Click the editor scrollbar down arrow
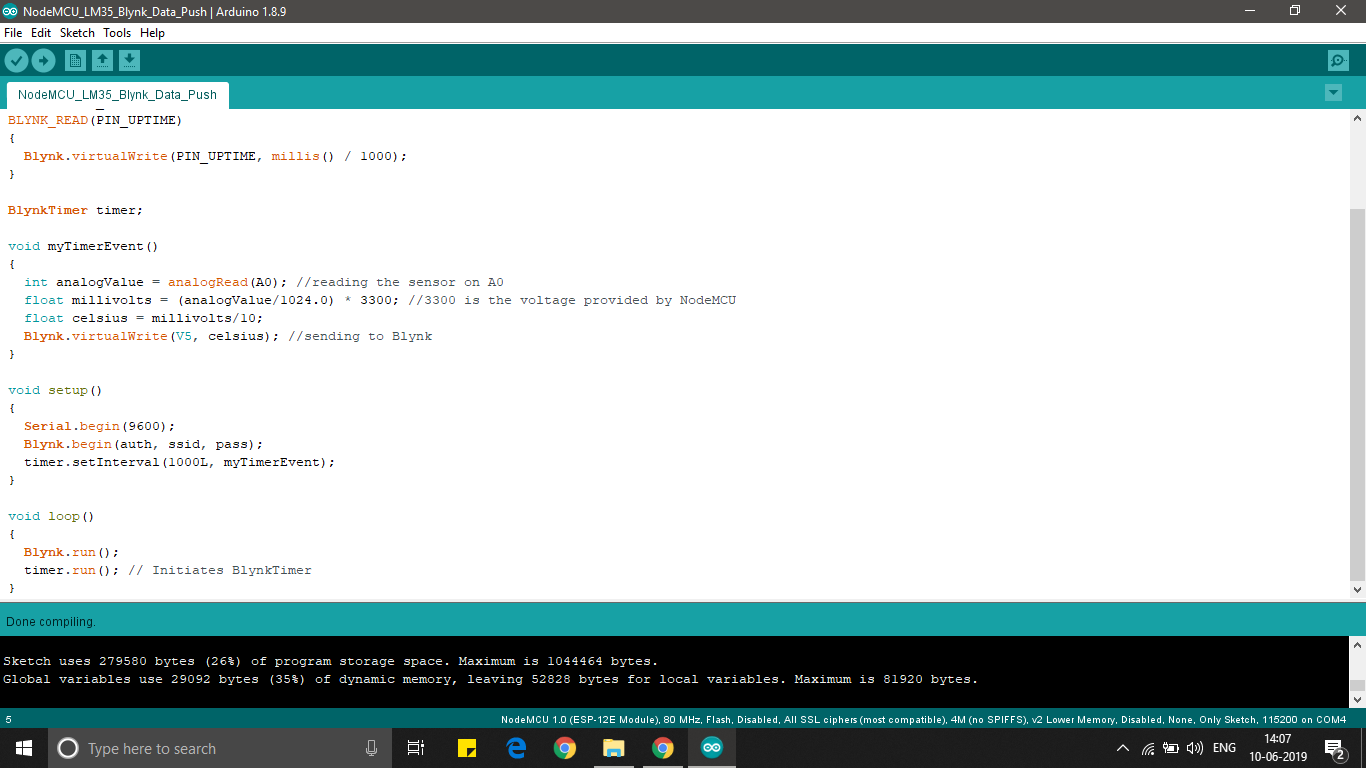The image size is (1366, 768). 1357,590
